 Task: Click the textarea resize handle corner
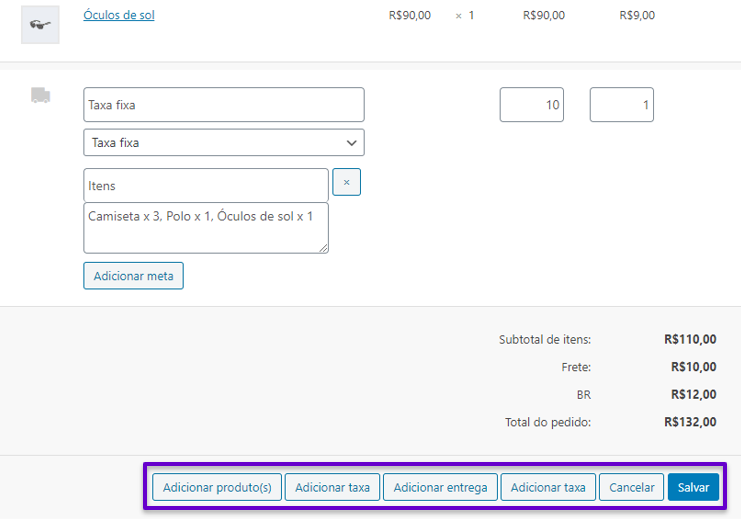tap(324, 248)
